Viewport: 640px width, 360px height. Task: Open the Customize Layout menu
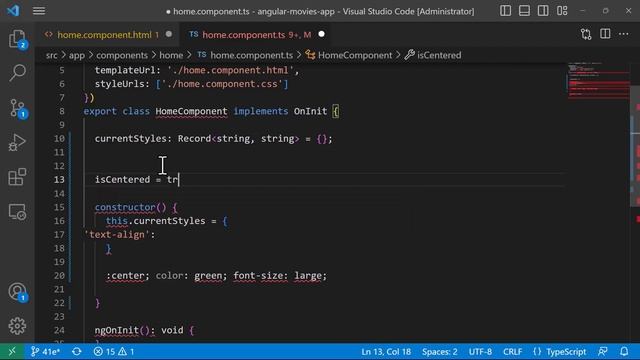click(x=562, y=11)
